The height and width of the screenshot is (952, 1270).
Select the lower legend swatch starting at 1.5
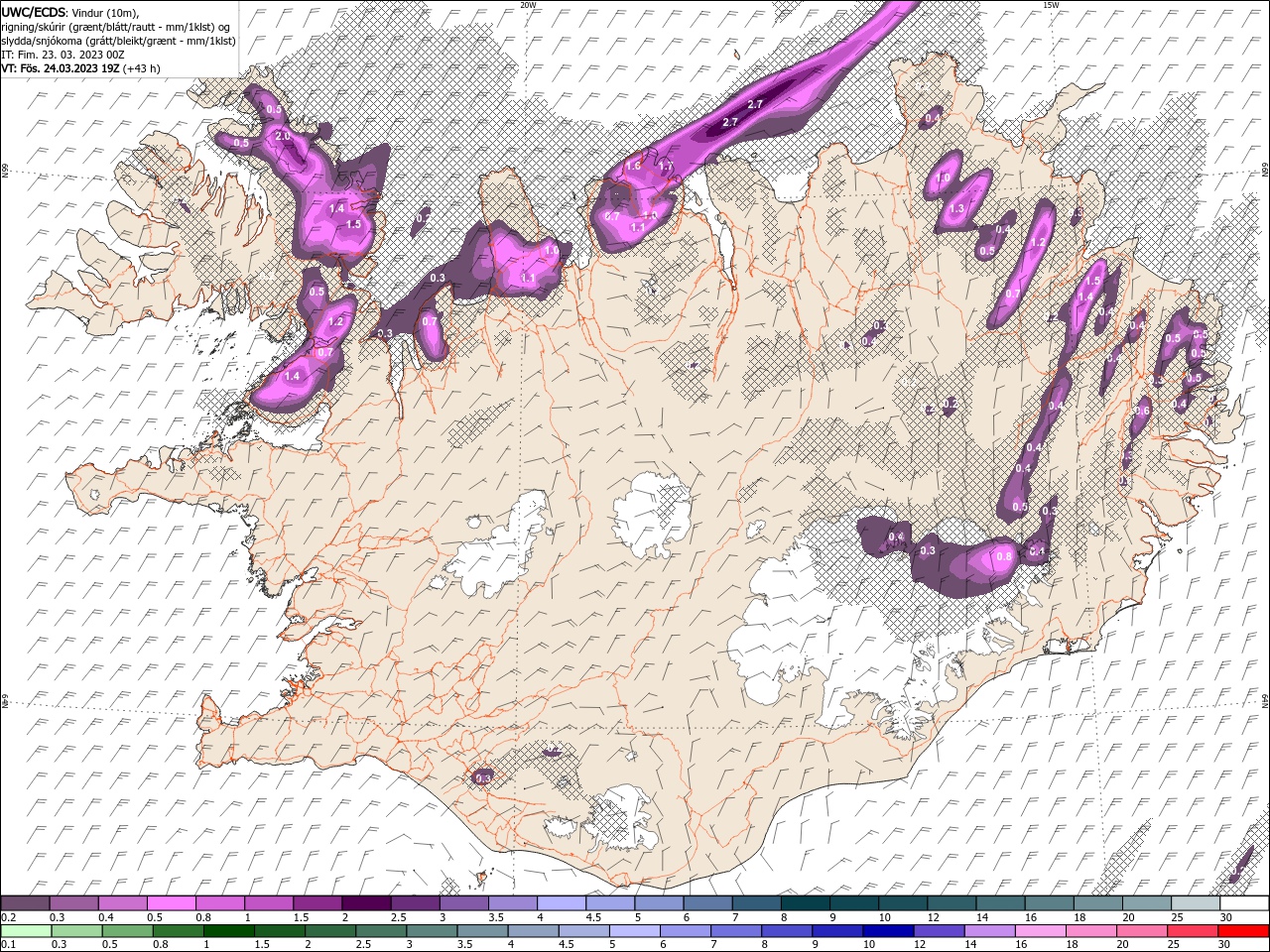point(279,930)
